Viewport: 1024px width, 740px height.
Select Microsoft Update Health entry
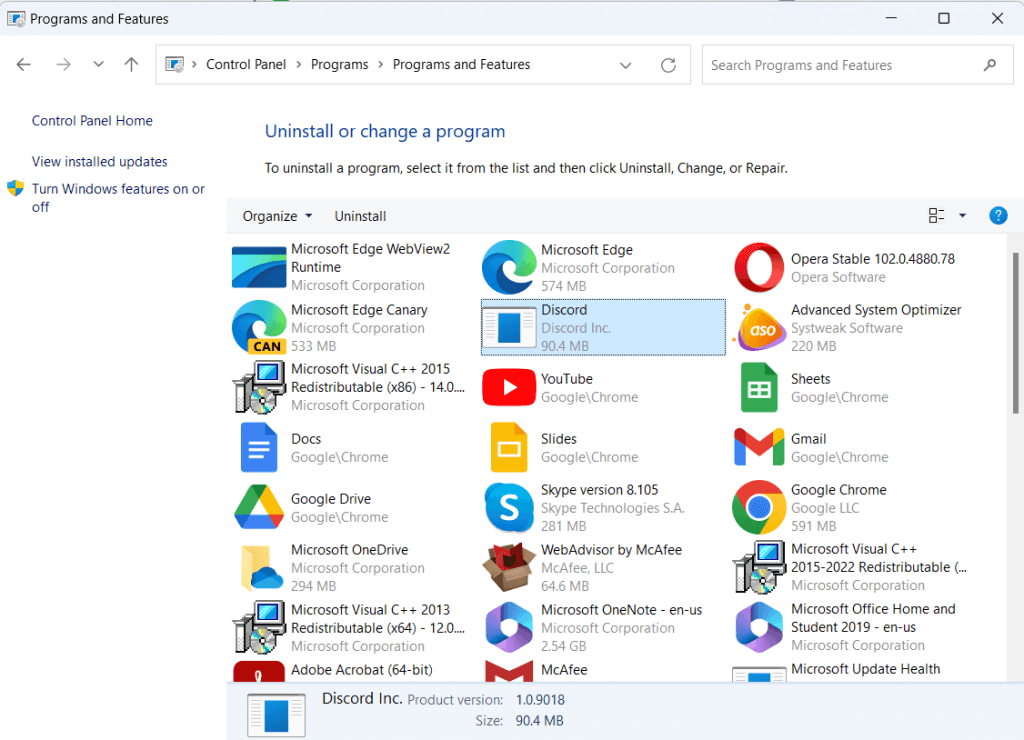[865, 669]
